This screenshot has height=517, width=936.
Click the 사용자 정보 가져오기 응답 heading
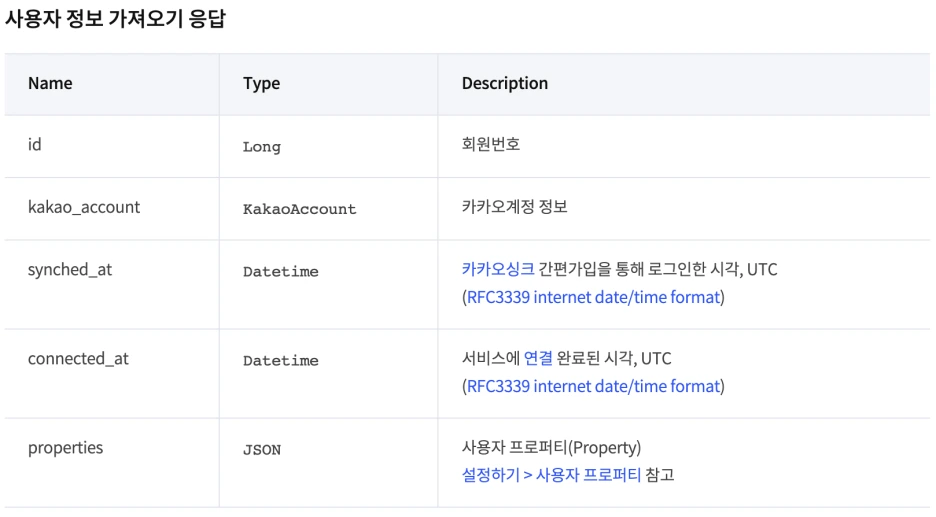click(115, 19)
